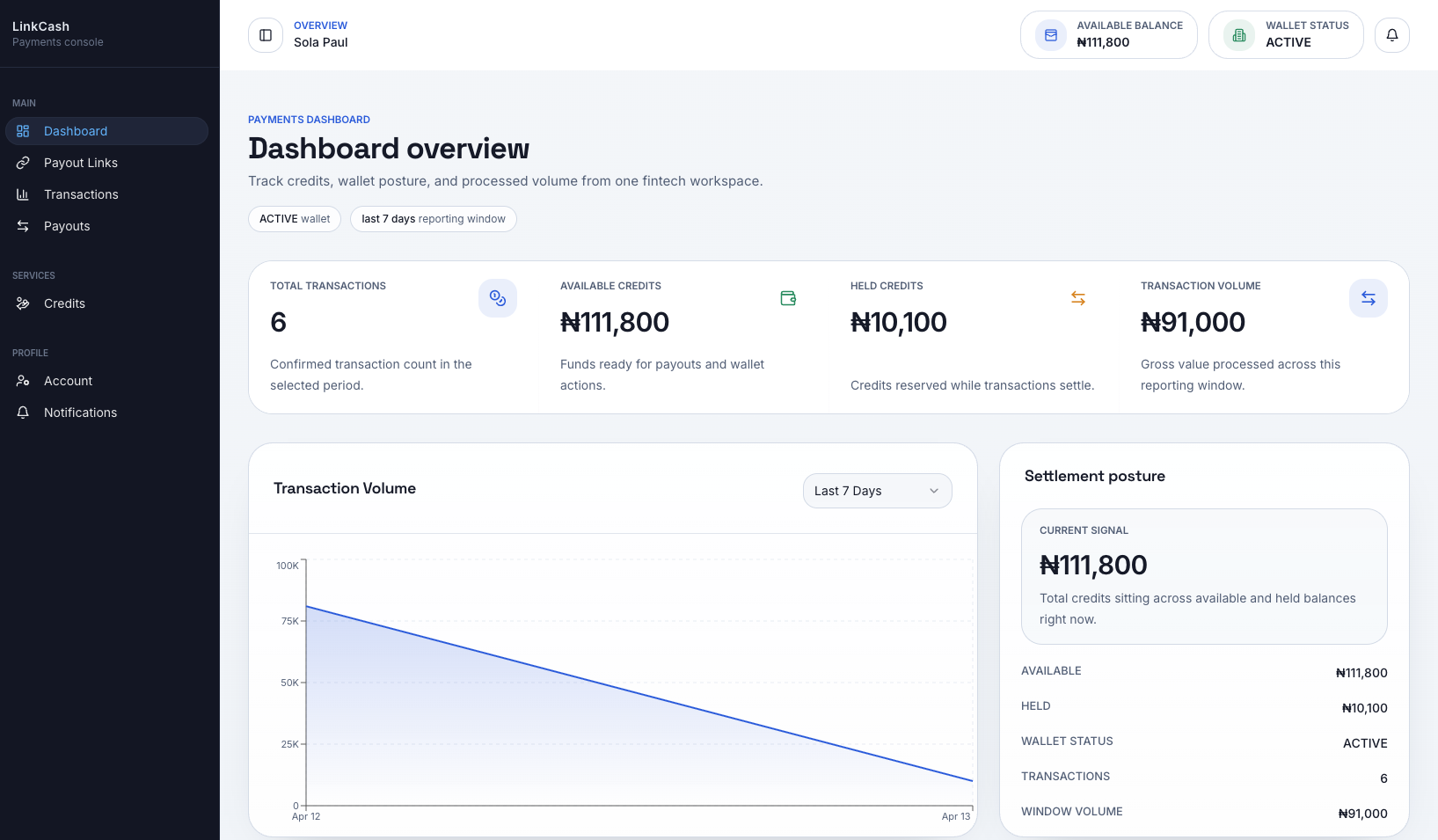Viewport: 1438px width, 840px height.
Task: Click the Apr 13 point on volume chart
Action: (972, 780)
